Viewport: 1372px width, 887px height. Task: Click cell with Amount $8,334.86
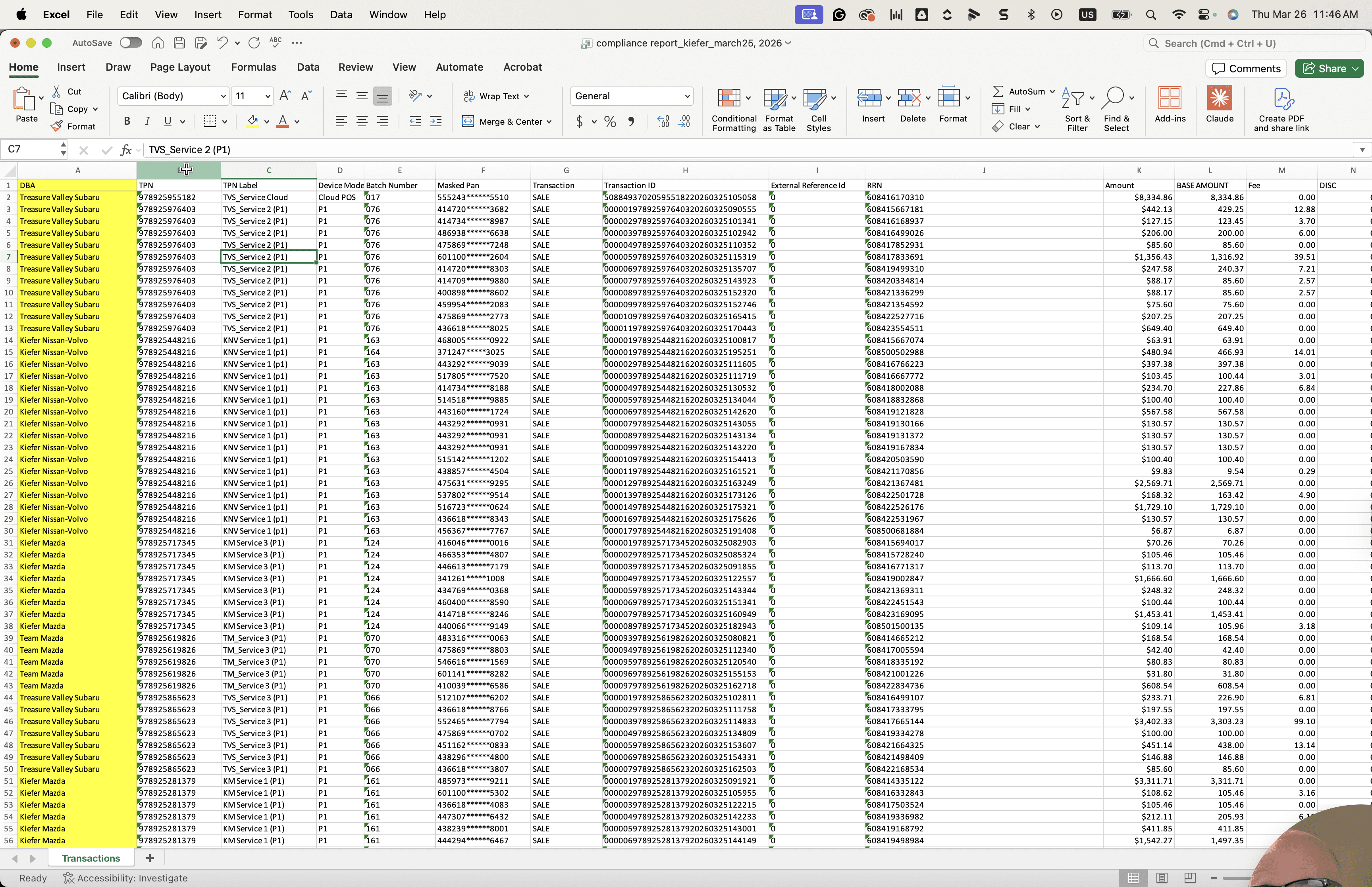click(x=1139, y=198)
